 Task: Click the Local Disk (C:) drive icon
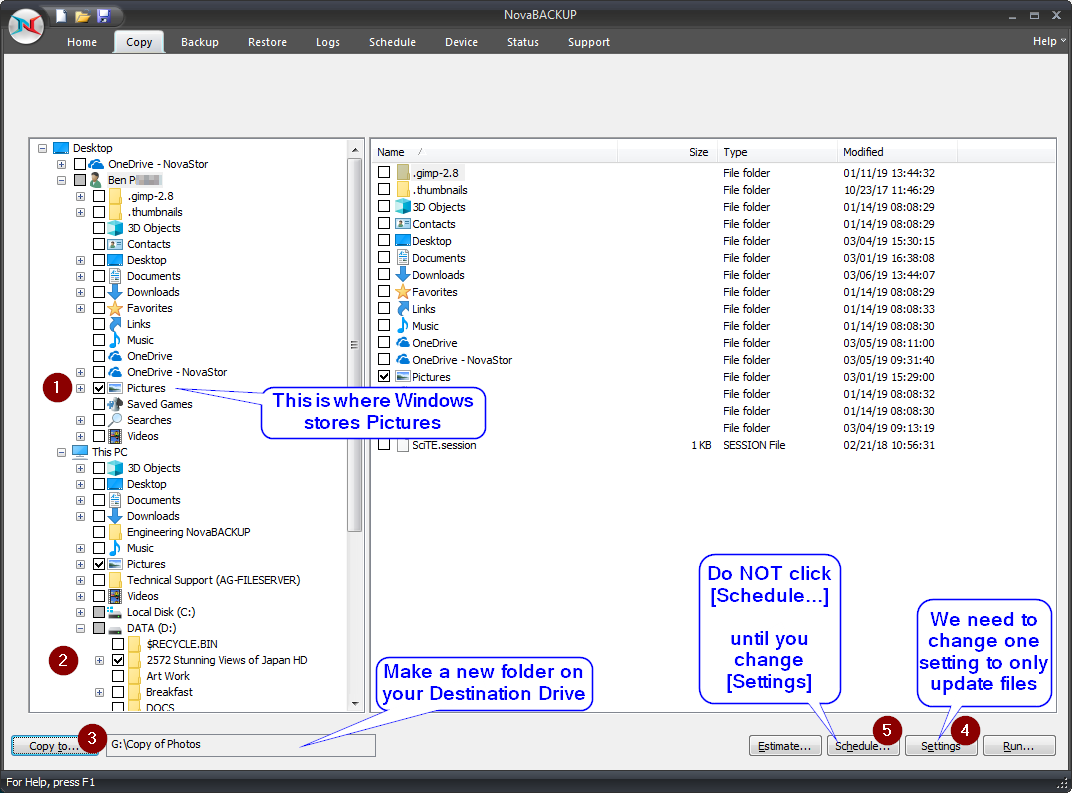[x=116, y=612]
